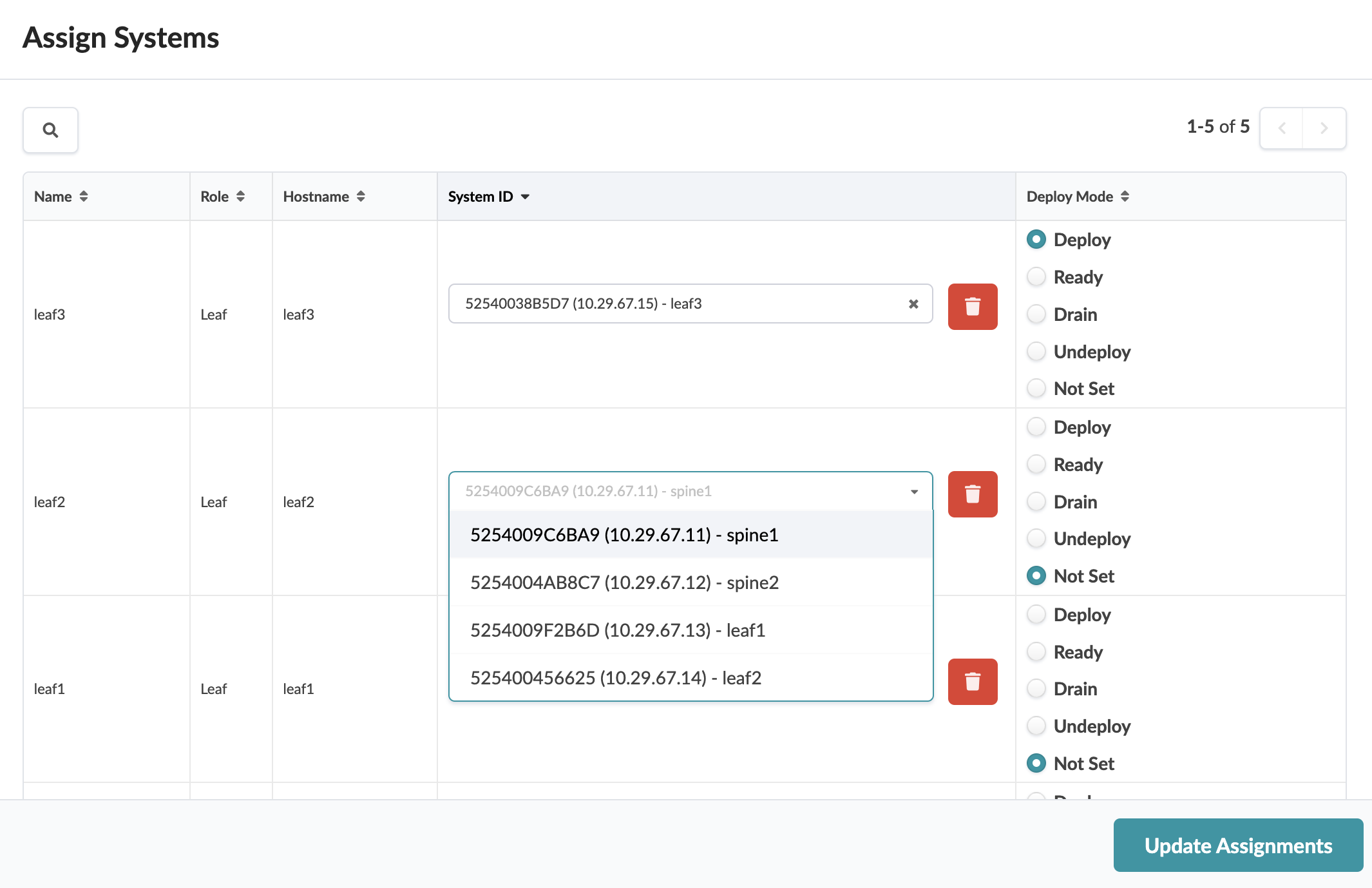Screen dimensions: 1372x888
Task: Sort using the System ID header caret
Action: pos(525,197)
